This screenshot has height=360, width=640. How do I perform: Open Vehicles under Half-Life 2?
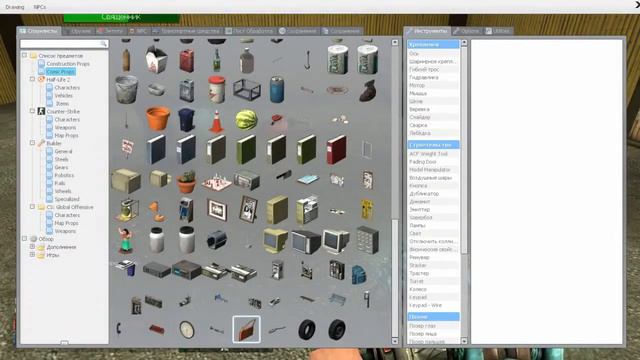(63, 96)
